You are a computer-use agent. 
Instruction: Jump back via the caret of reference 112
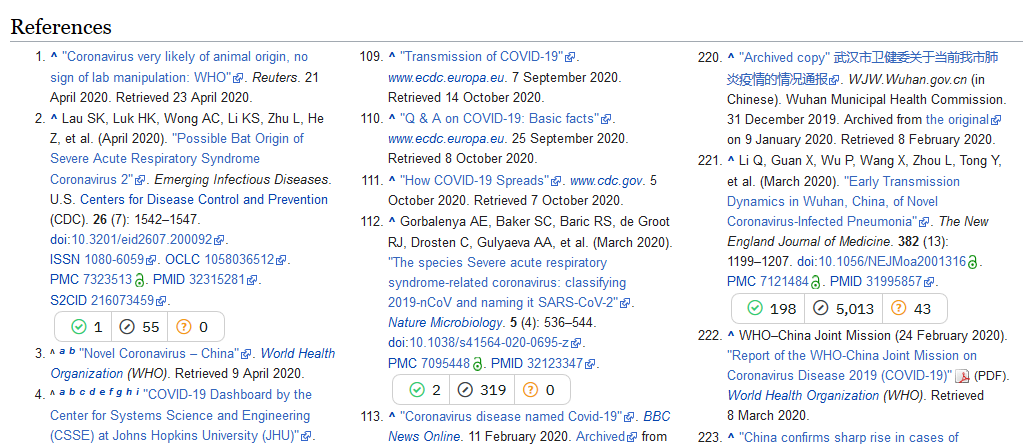point(391,222)
